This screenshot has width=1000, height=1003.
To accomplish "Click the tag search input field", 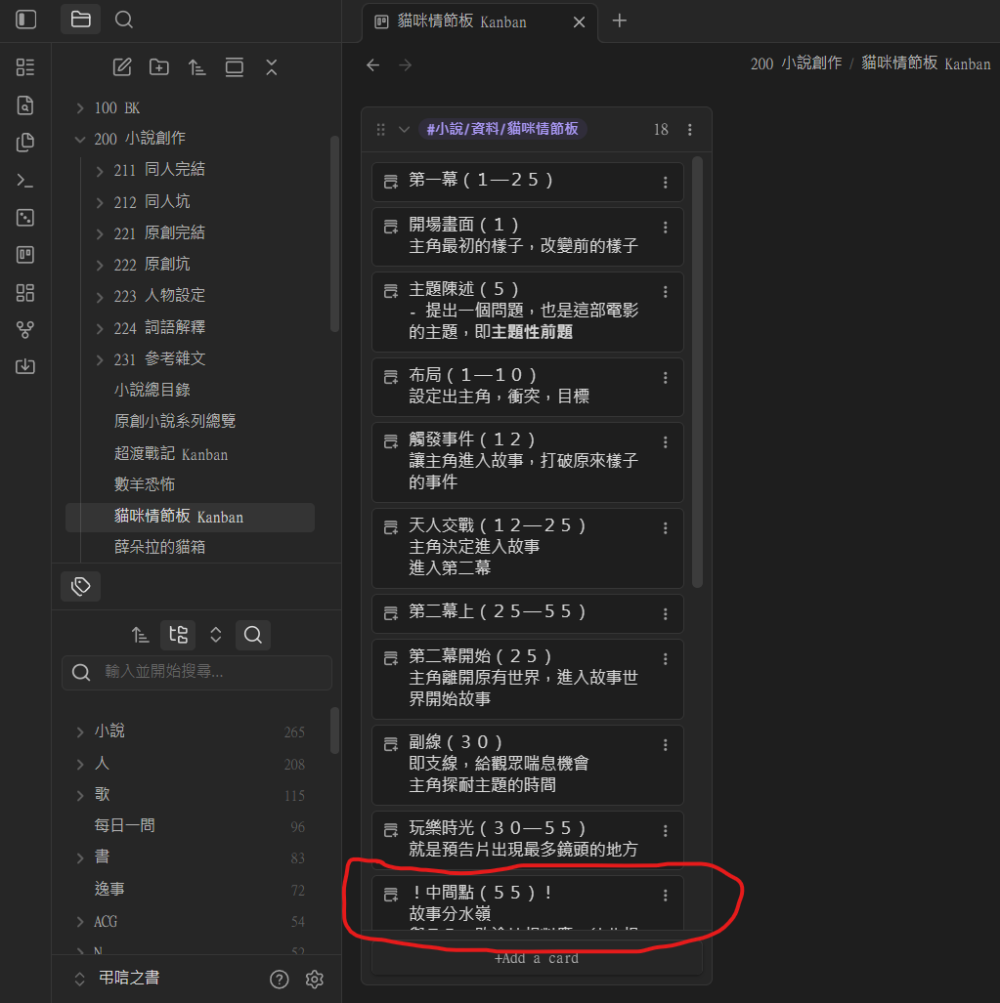I will [x=197, y=672].
